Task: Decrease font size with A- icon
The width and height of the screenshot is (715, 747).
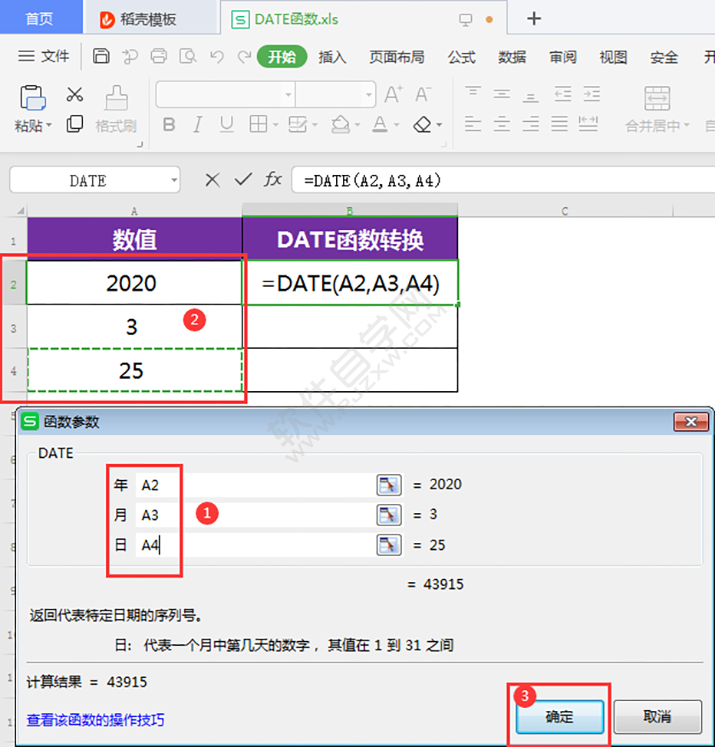Action: pyautogui.click(x=423, y=94)
